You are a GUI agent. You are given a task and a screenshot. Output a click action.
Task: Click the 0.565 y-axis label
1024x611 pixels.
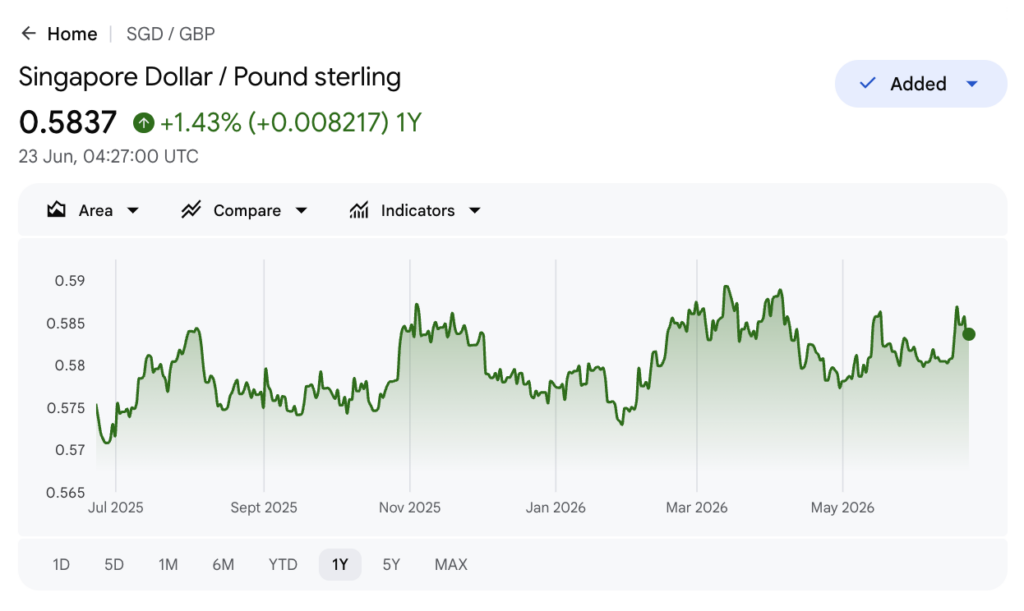pyautogui.click(x=65, y=493)
